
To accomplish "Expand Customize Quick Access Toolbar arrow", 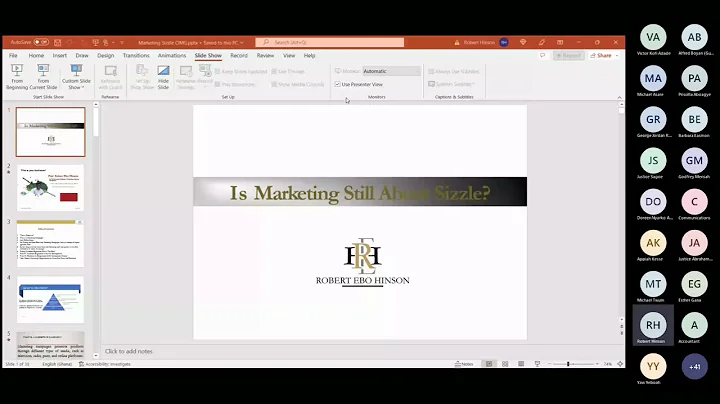I will point(122,42).
